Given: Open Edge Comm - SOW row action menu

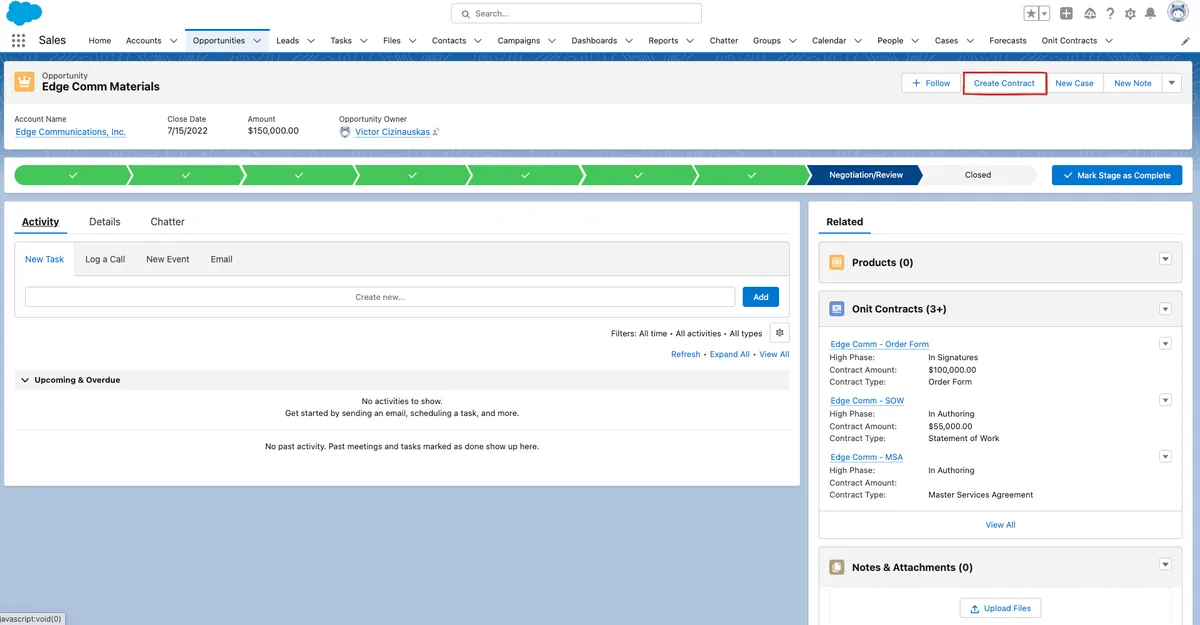Looking at the screenshot, I should (x=1165, y=400).
